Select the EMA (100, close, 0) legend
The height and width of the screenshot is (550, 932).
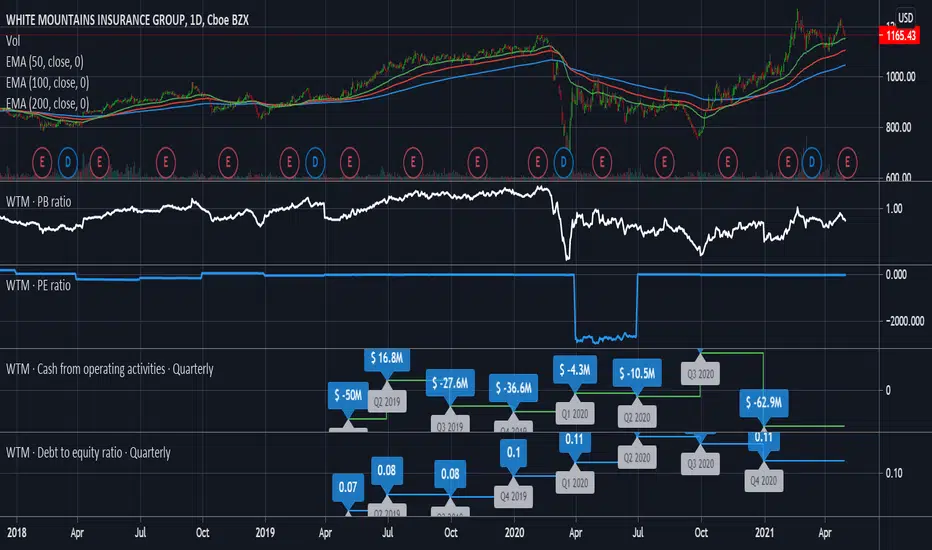[48, 83]
